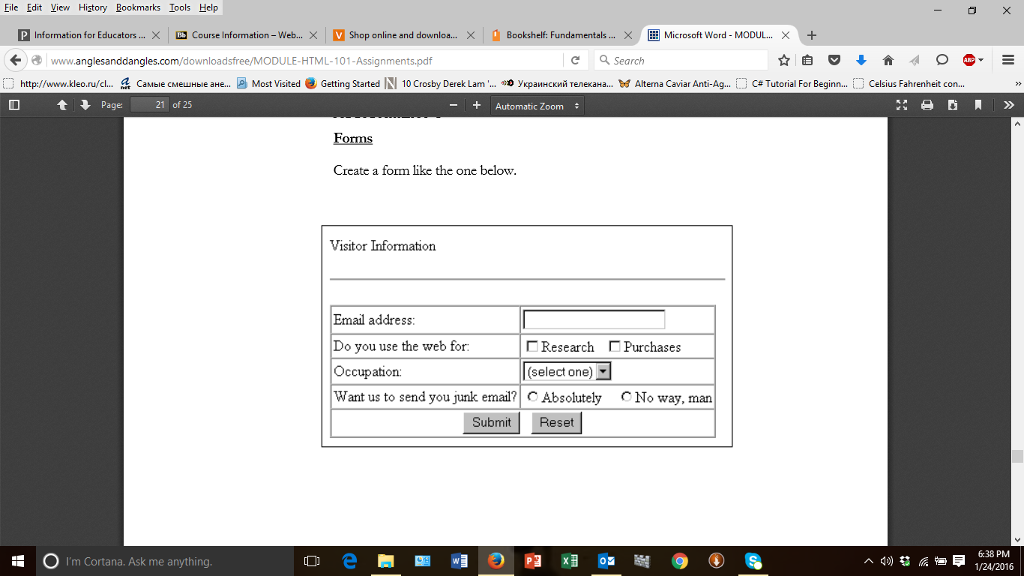Expand more PDF tools with the chevron
1024x576 pixels.
pos(1008,105)
